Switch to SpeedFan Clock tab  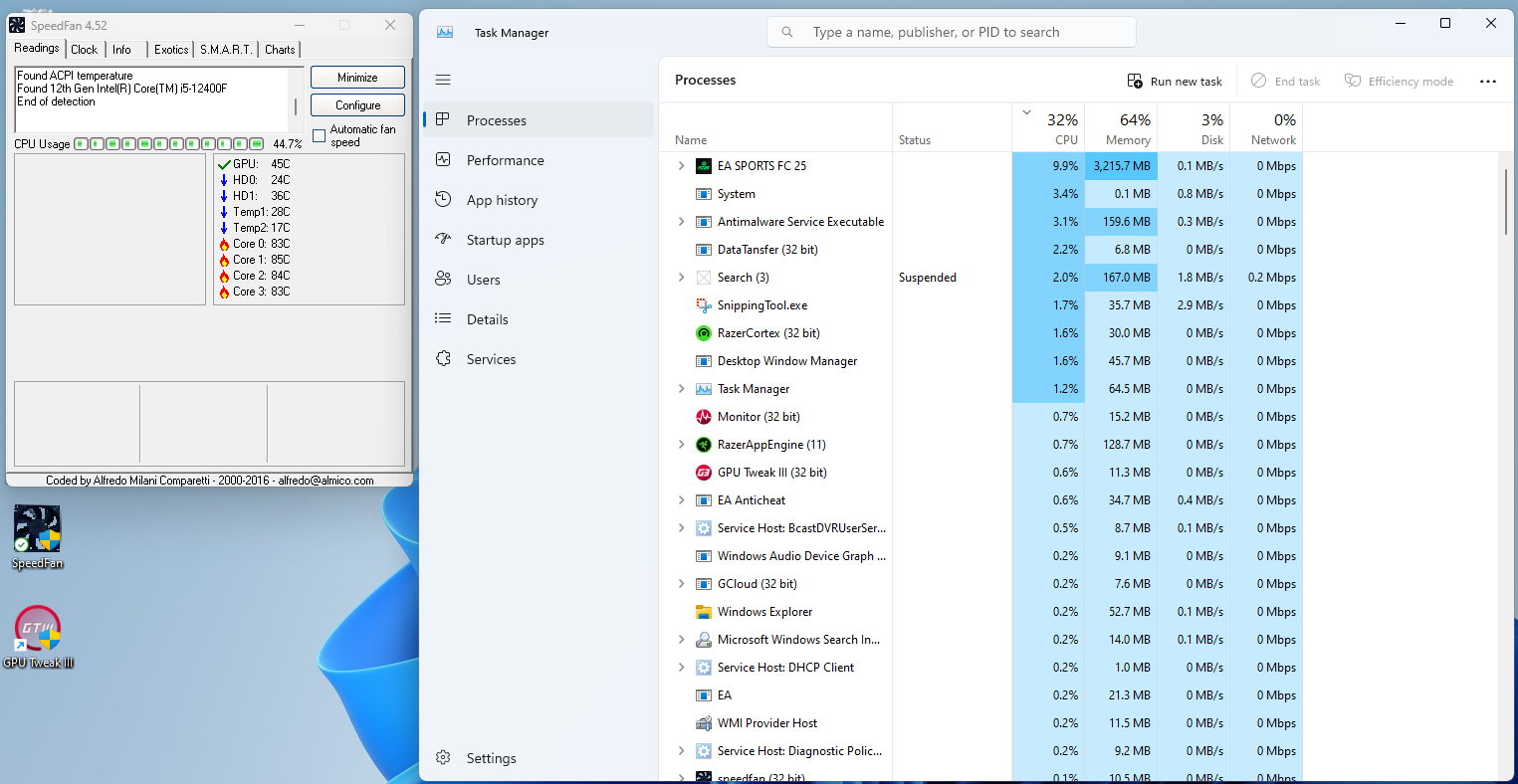(x=85, y=50)
